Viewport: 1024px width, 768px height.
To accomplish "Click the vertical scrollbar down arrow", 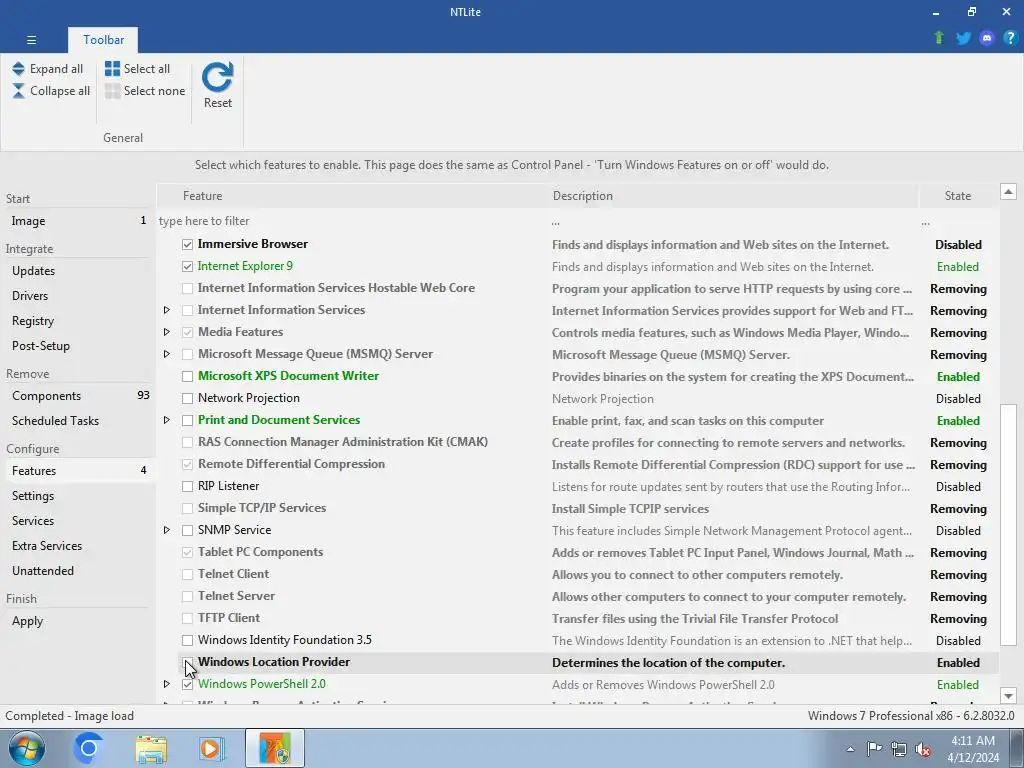I will [x=1008, y=696].
